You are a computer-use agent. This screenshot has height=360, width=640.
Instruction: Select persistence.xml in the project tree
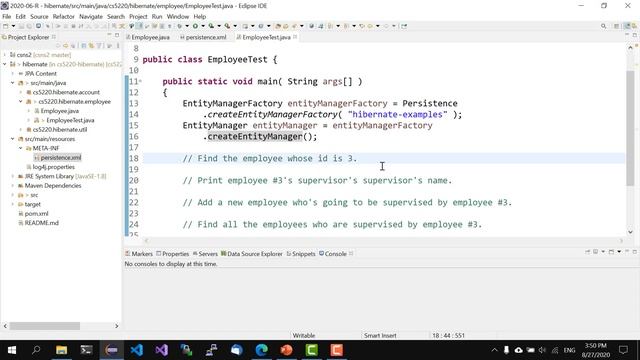pos(61,158)
